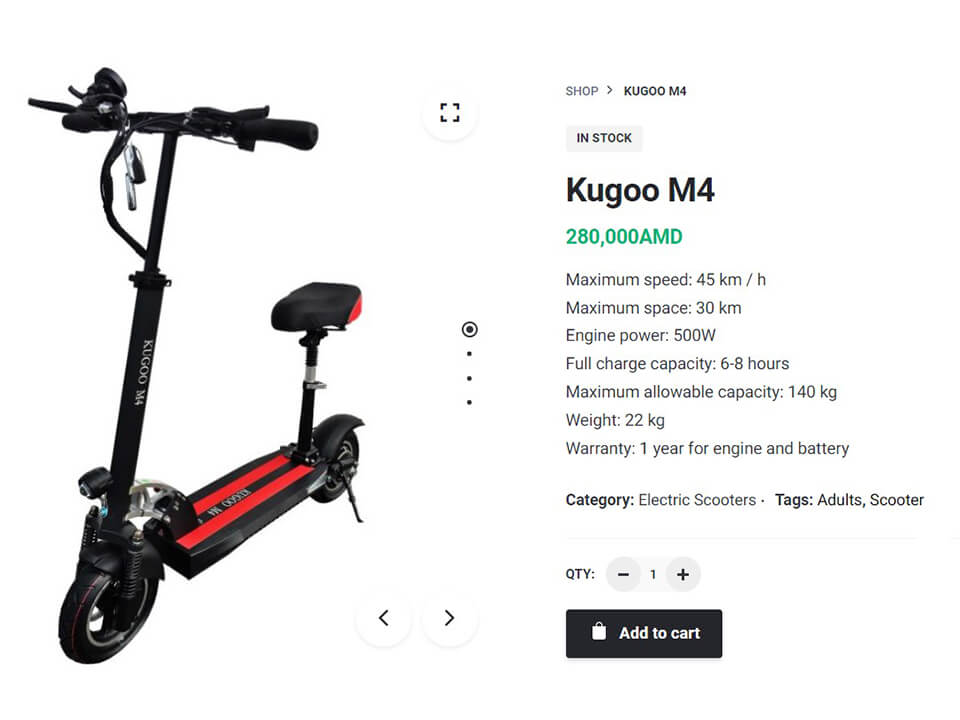Click the shopping bag icon
Image resolution: width=960 pixels, height=720 pixels.
[599, 631]
